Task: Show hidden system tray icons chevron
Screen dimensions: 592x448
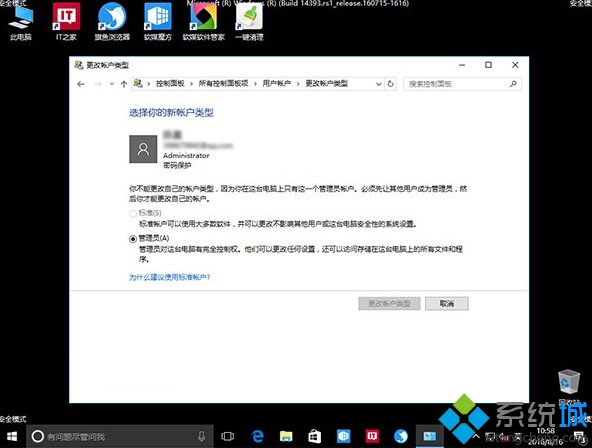Action: point(476,437)
